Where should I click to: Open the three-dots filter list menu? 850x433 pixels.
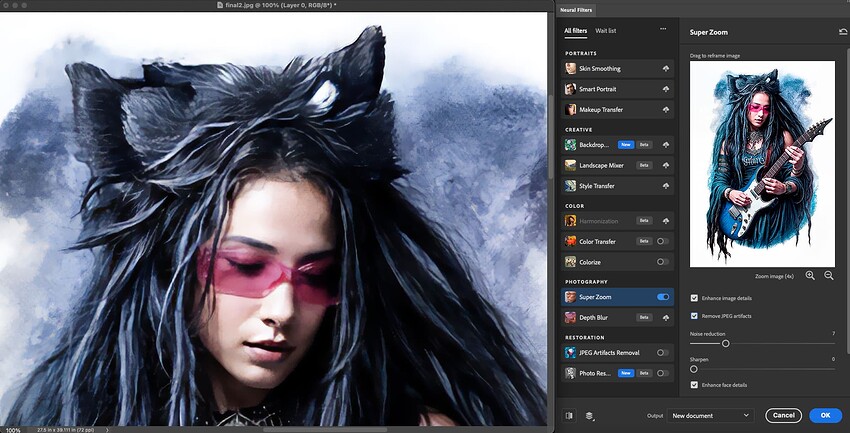click(663, 29)
